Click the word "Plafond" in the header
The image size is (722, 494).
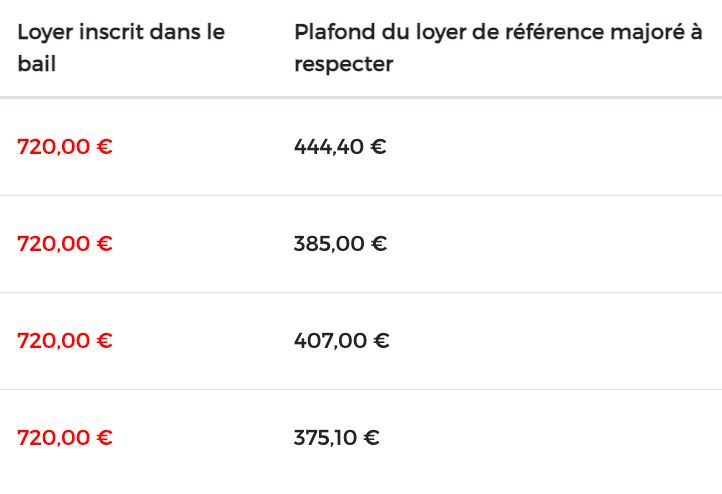coord(335,32)
